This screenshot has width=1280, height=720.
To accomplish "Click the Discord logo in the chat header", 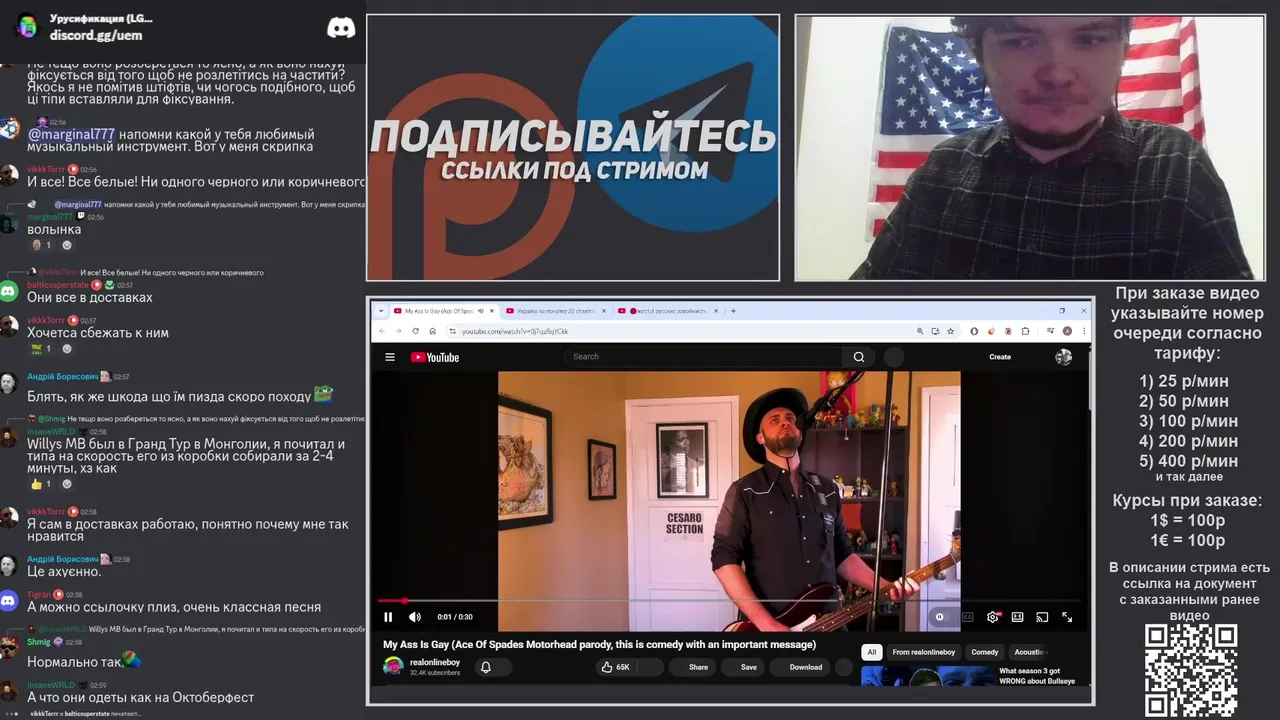I will (341, 28).
